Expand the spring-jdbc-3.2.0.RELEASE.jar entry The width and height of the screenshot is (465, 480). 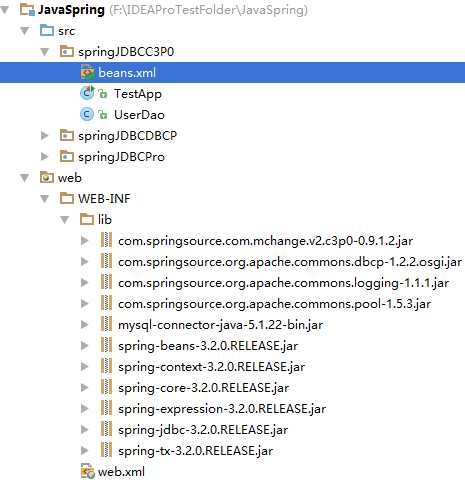tap(85, 429)
